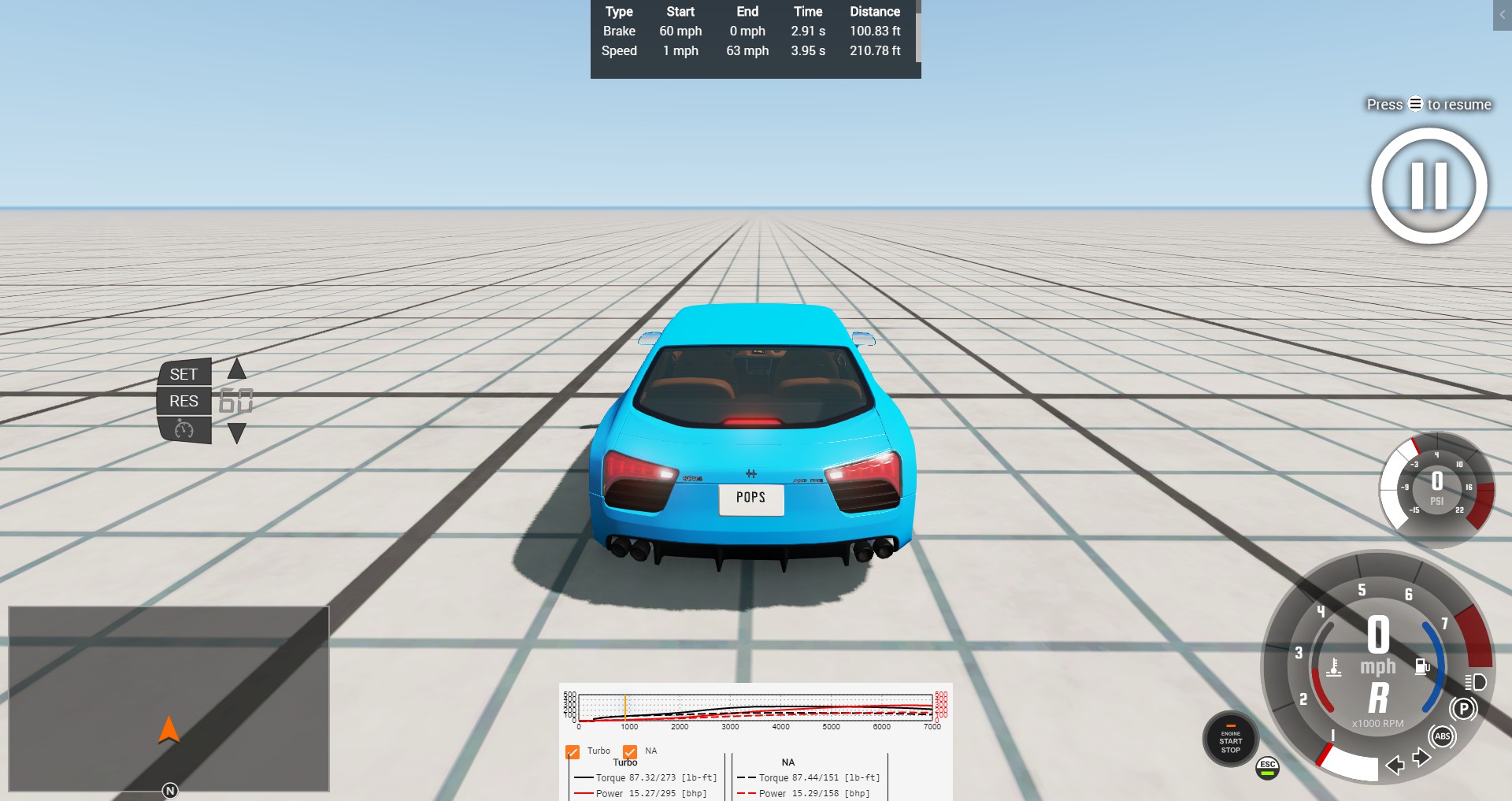Click the NA Power 15.29/158 legend entry
The width and height of the screenshot is (1512, 801).
click(x=803, y=793)
